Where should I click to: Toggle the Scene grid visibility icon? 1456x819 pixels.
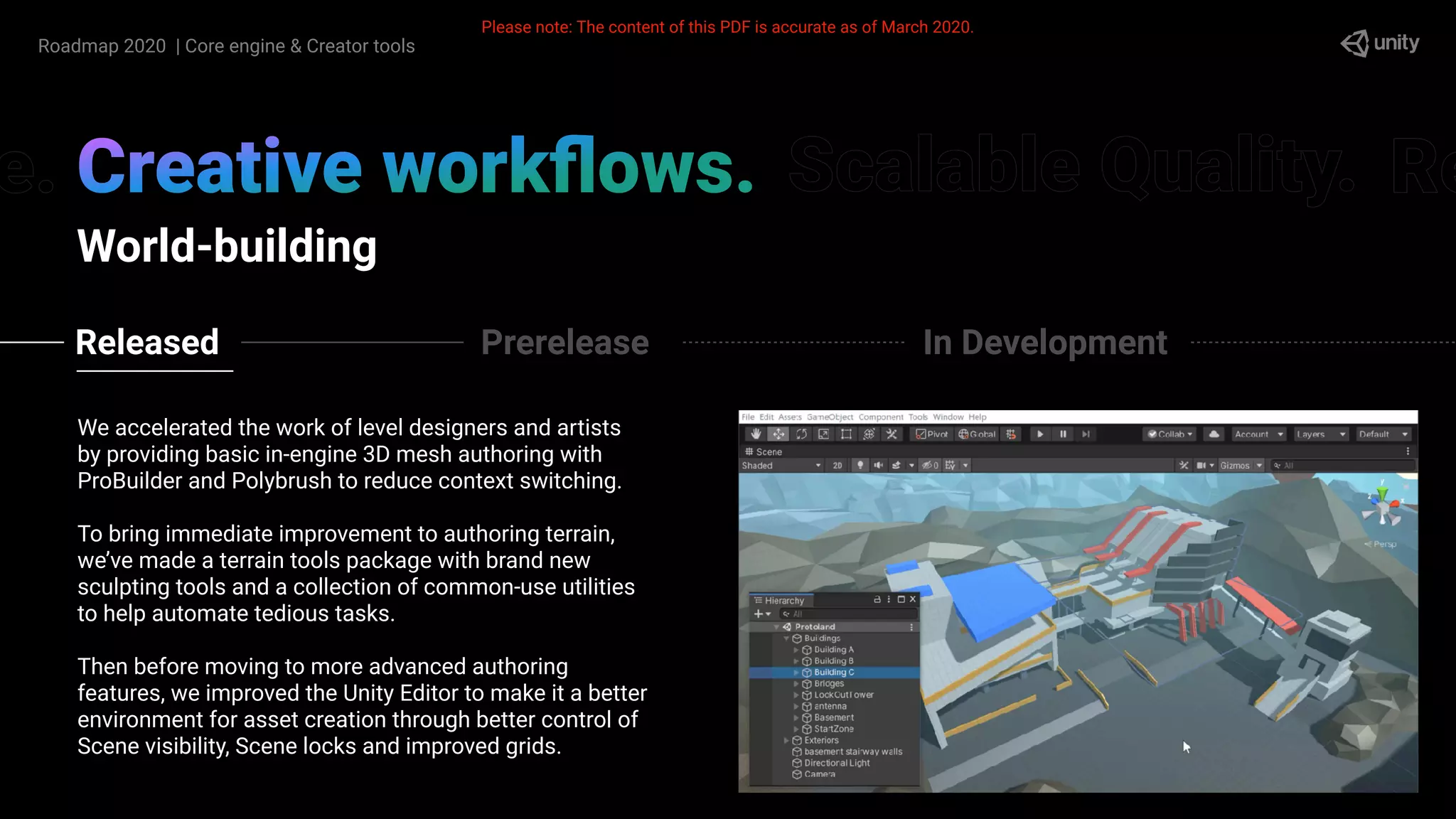pos(950,466)
